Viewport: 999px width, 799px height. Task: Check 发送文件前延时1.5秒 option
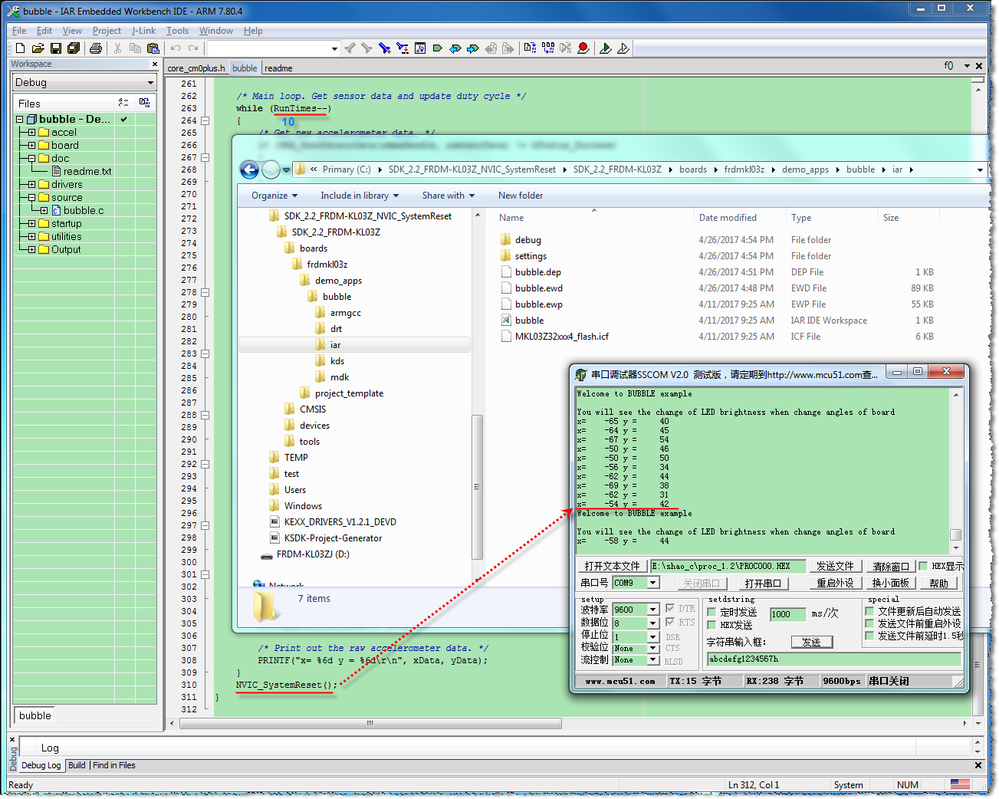pyautogui.click(x=869, y=636)
